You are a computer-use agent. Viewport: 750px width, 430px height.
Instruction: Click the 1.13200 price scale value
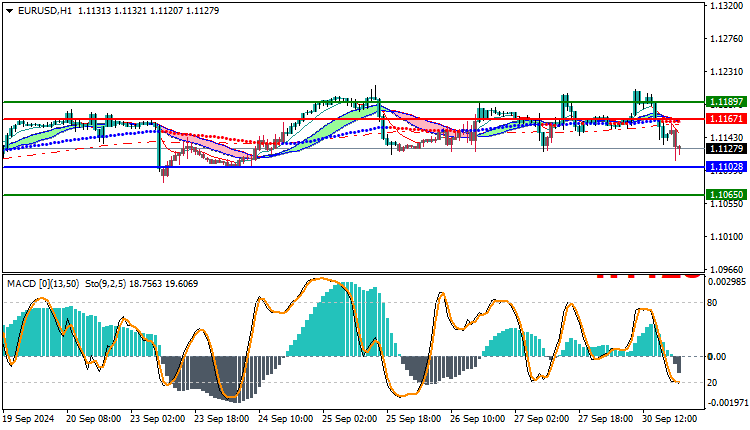pos(727,6)
